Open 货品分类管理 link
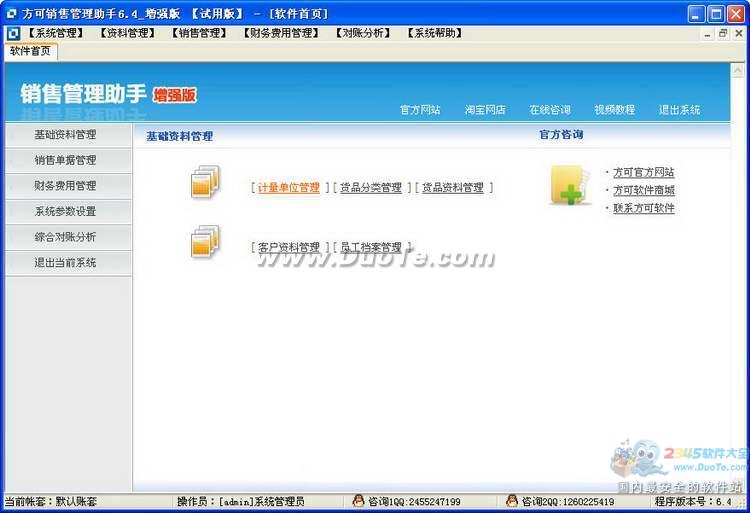This screenshot has width=750, height=513. [371, 187]
